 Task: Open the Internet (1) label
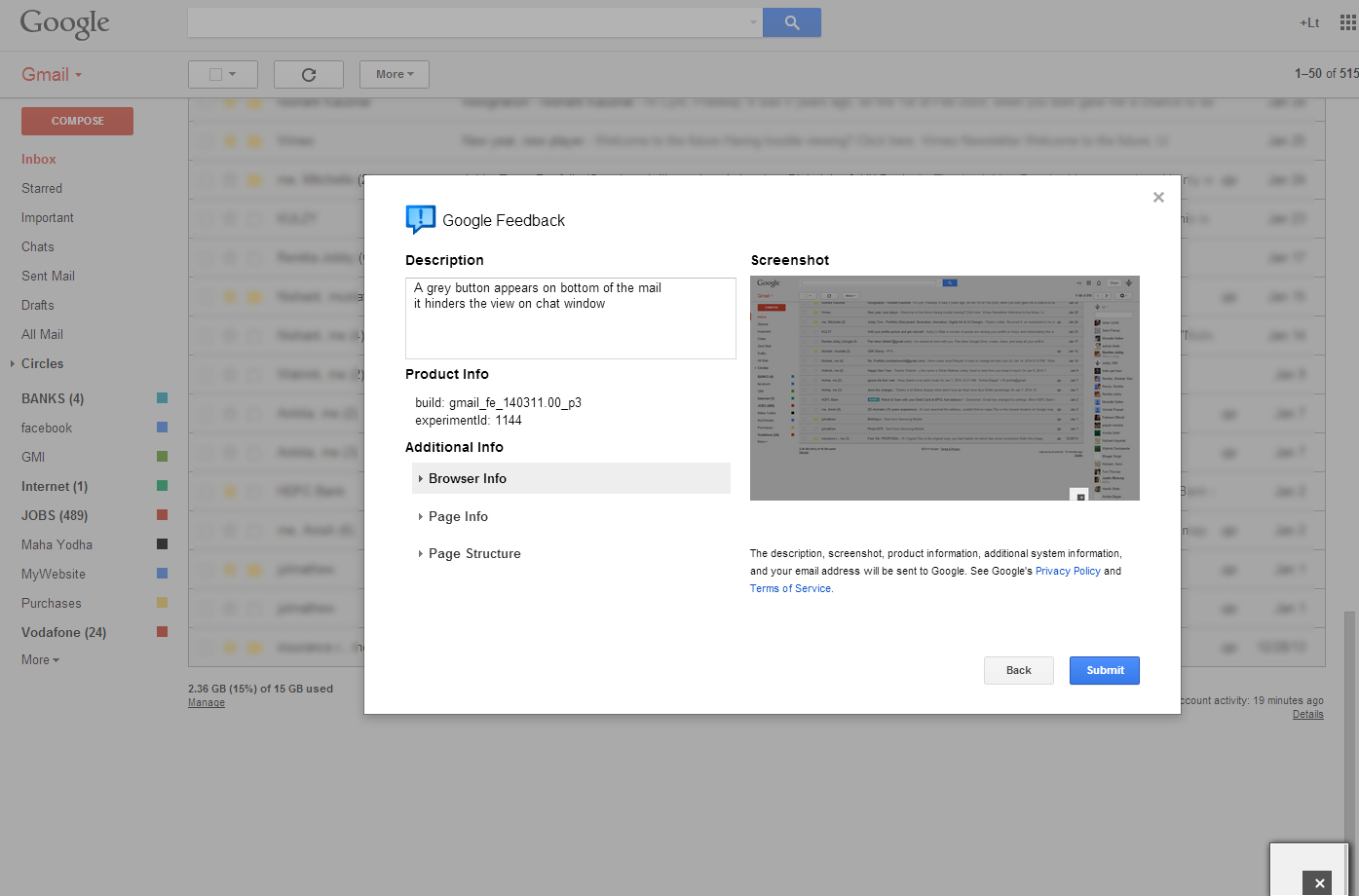[x=55, y=486]
